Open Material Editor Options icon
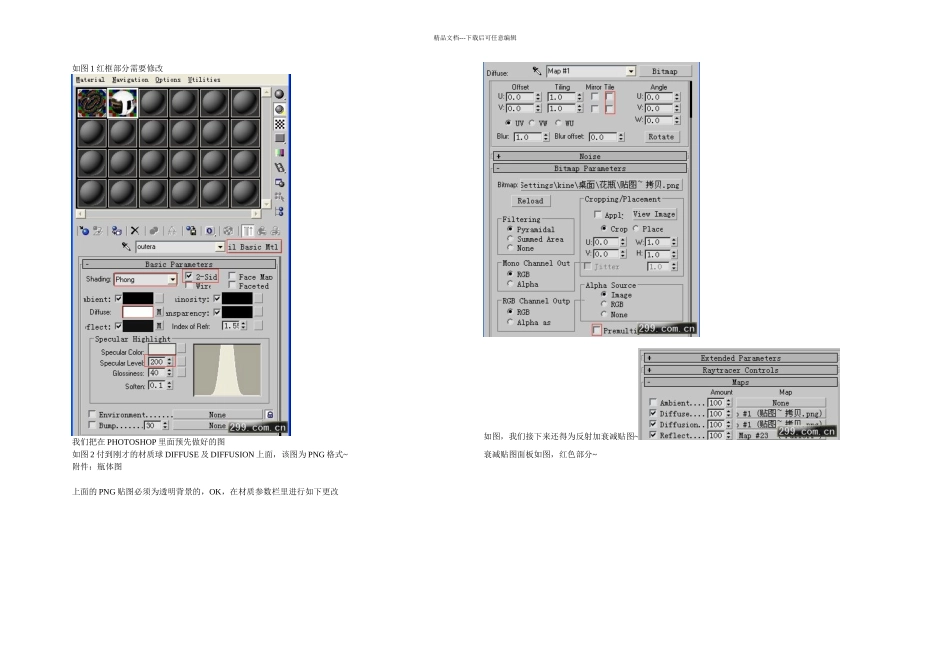 tap(279, 182)
